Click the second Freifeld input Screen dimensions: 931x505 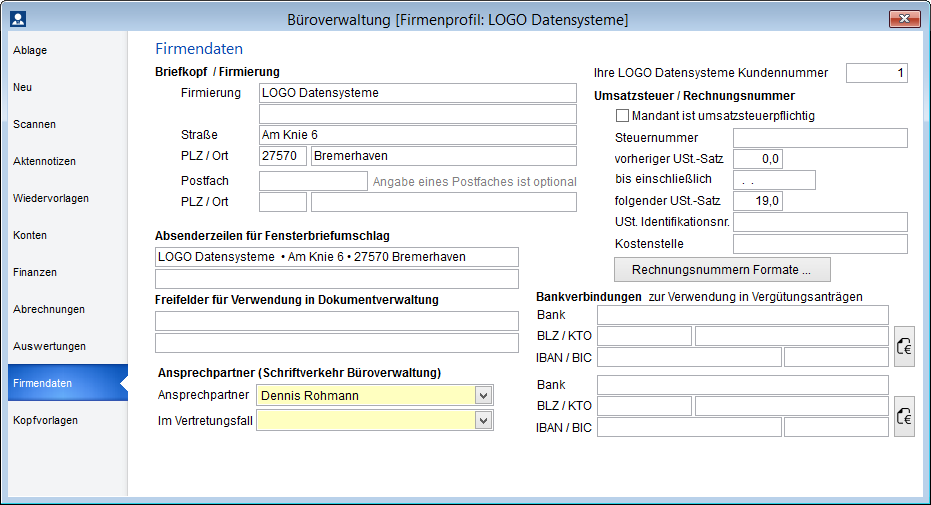337,343
